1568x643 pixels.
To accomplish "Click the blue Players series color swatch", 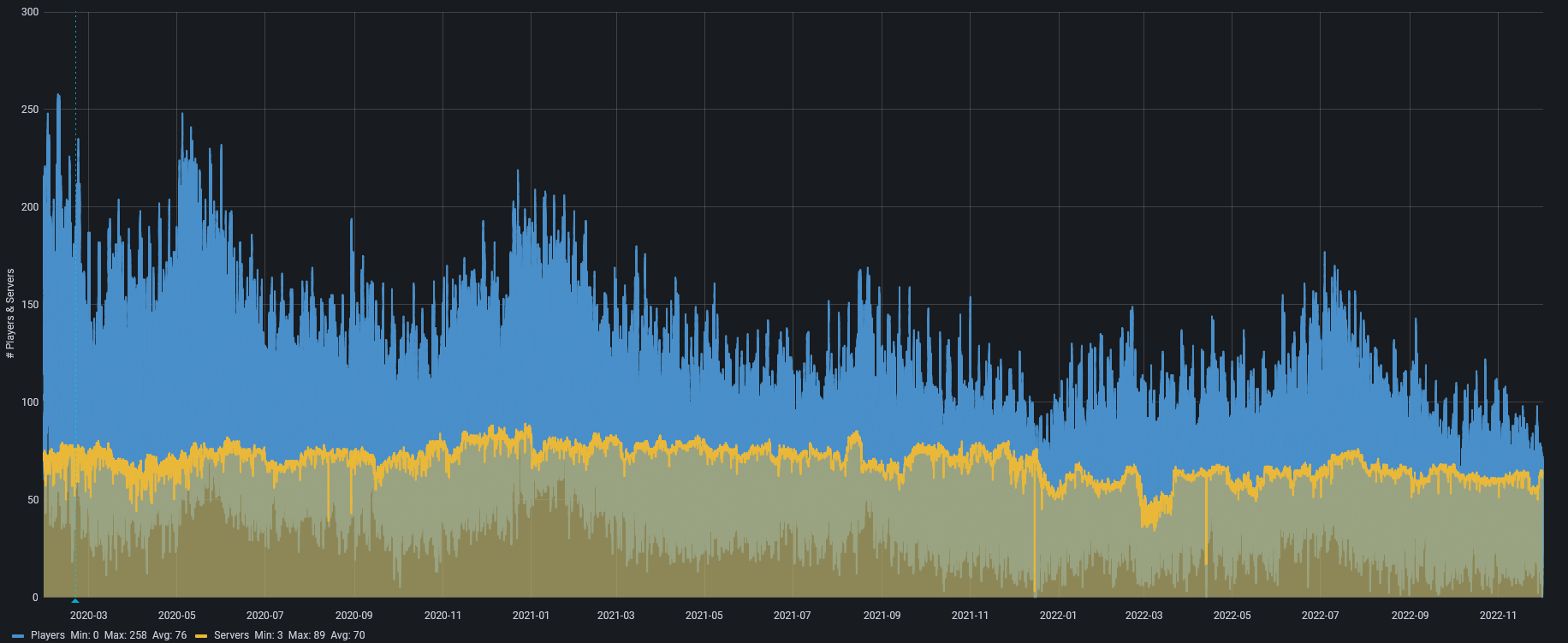I will tap(18, 636).
